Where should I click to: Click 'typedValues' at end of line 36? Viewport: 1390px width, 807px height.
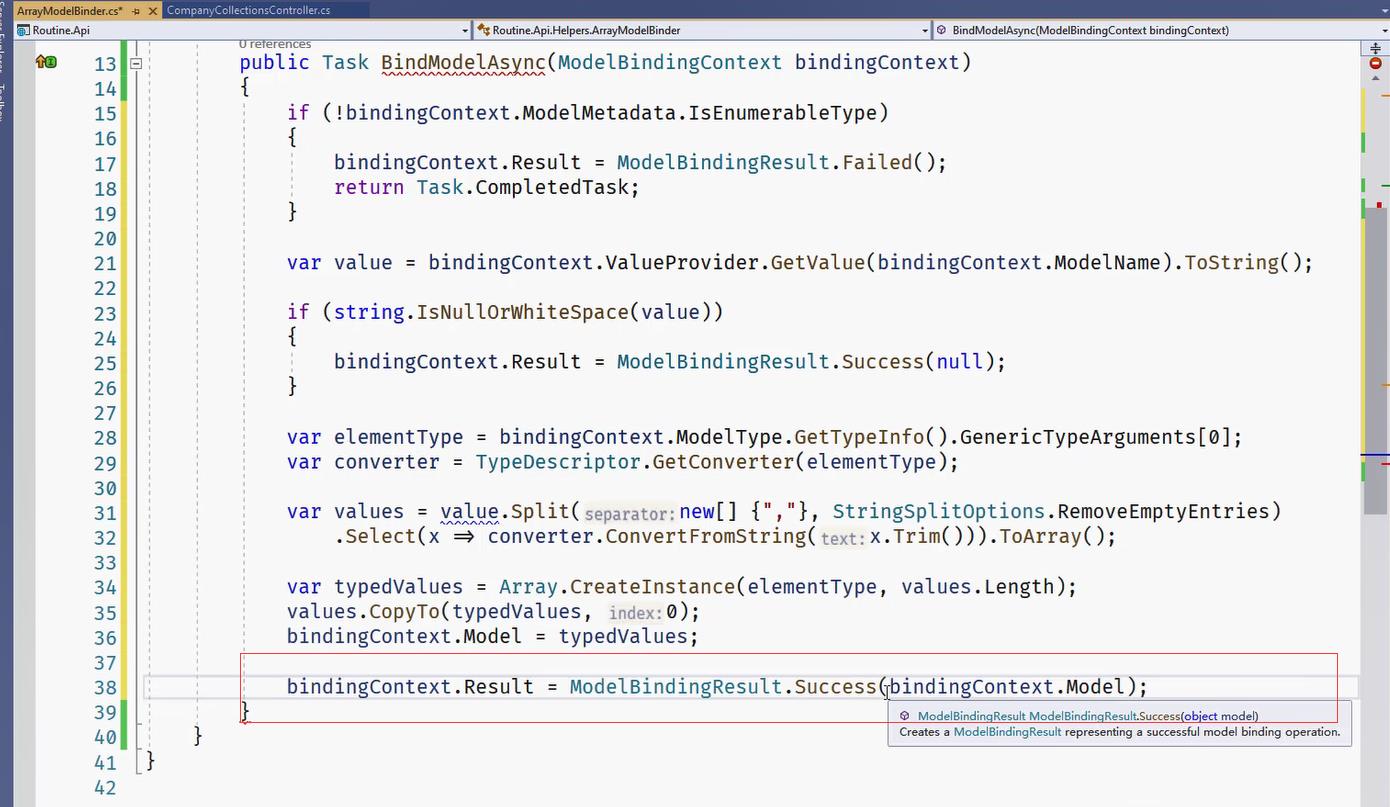623,636
